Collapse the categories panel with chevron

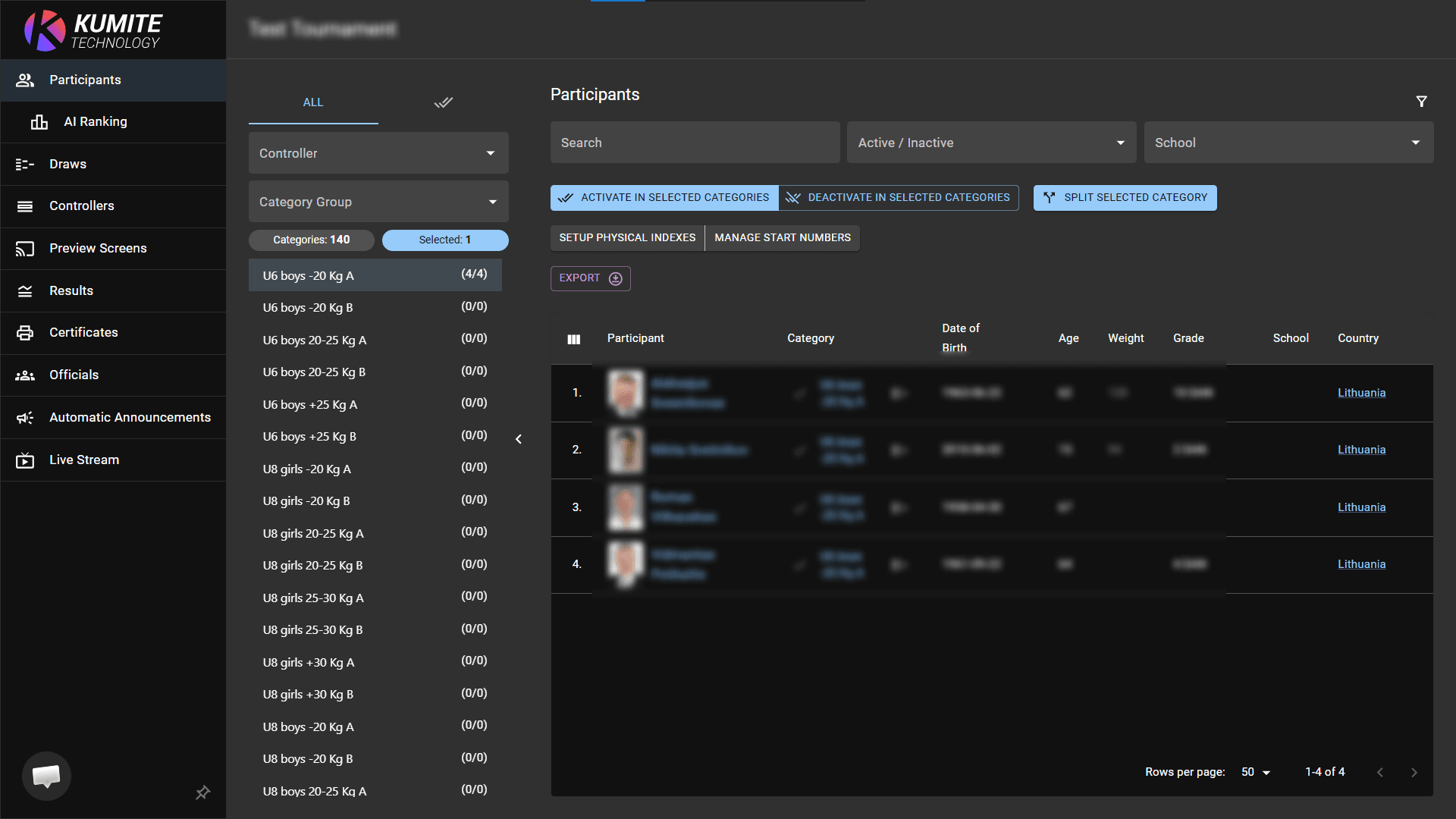pyautogui.click(x=519, y=440)
